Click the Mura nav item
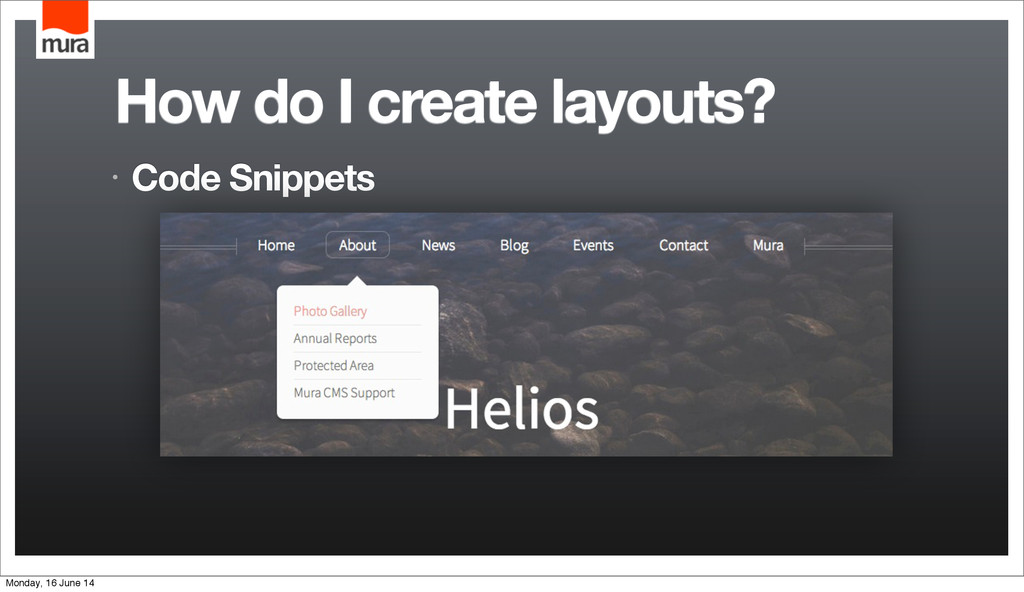The width and height of the screenshot is (1024, 592). [x=768, y=245]
